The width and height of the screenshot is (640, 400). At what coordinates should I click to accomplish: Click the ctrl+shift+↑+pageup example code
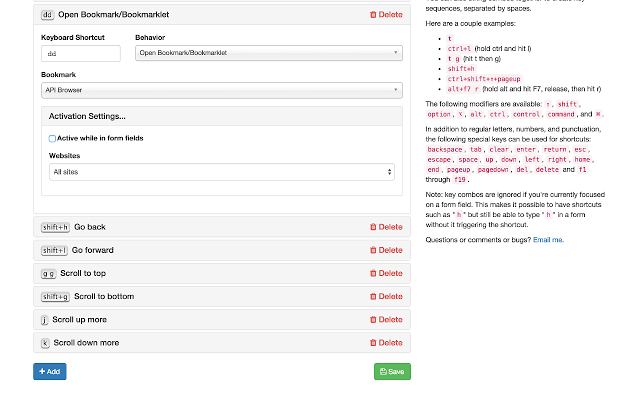484,79
